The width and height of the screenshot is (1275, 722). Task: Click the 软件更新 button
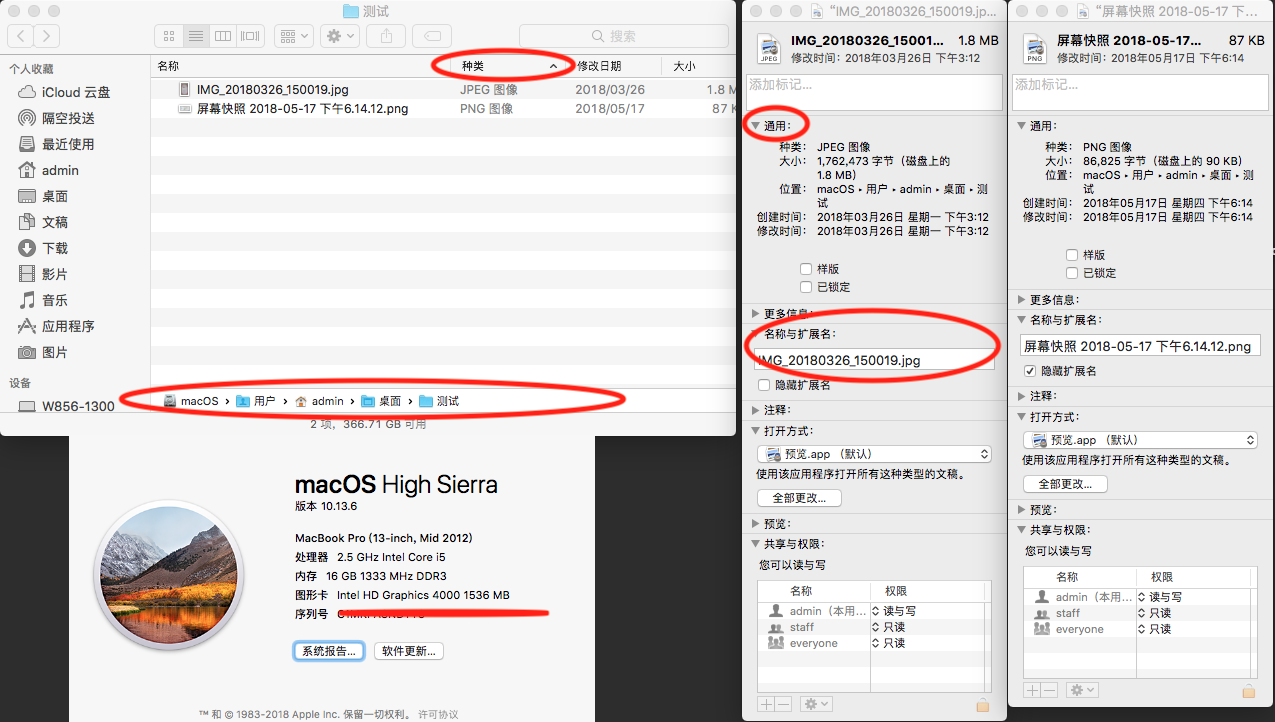[x=408, y=651]
